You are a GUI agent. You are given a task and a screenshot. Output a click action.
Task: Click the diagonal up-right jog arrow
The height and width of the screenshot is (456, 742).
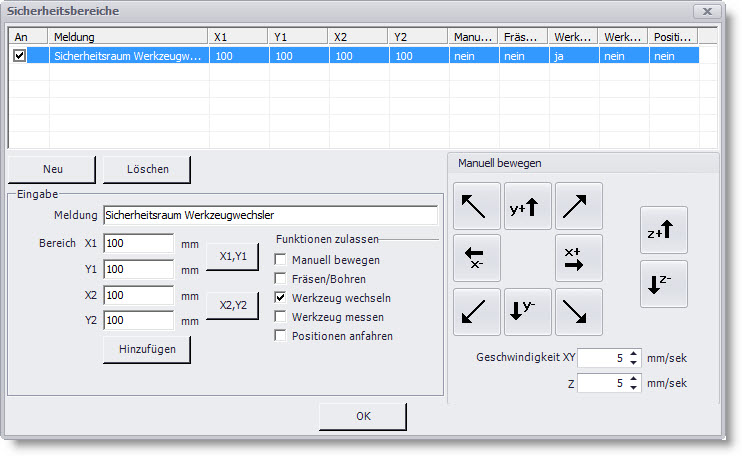coord(579,207)
